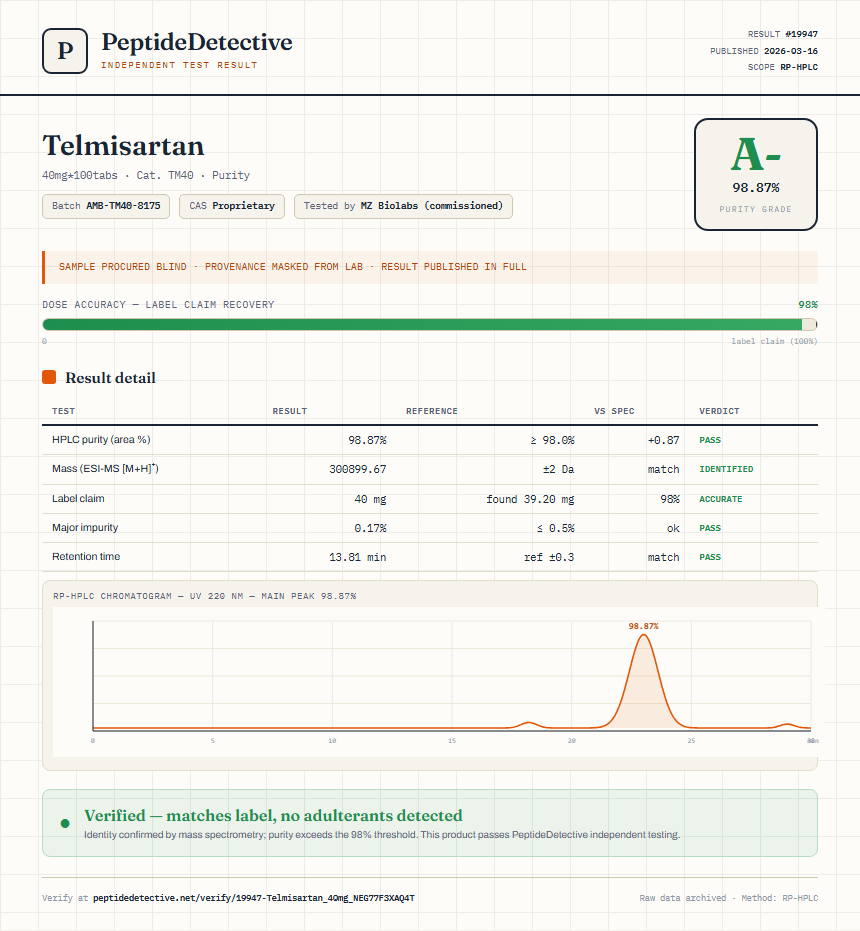Image resolution: width=860 pixels, height=931 pixels.
Task: Click the 98% dose accuracy value
Action: click(808, 305)
